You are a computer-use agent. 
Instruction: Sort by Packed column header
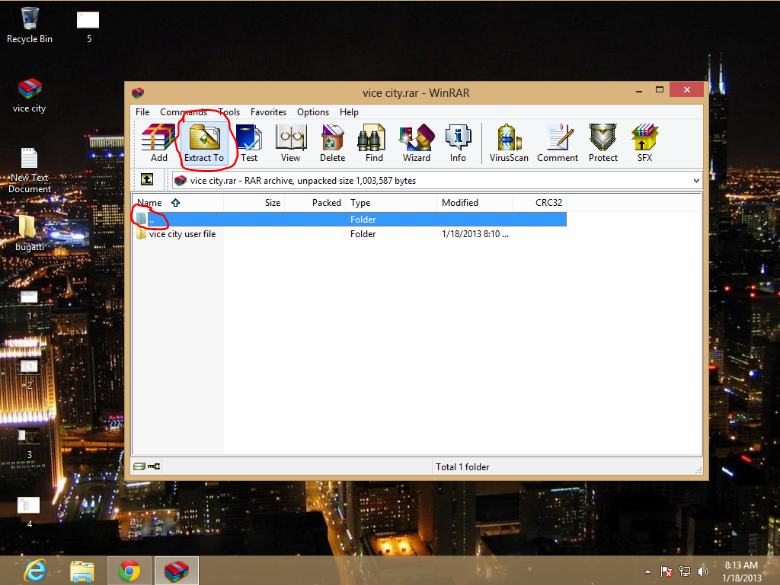coord(315,202)
